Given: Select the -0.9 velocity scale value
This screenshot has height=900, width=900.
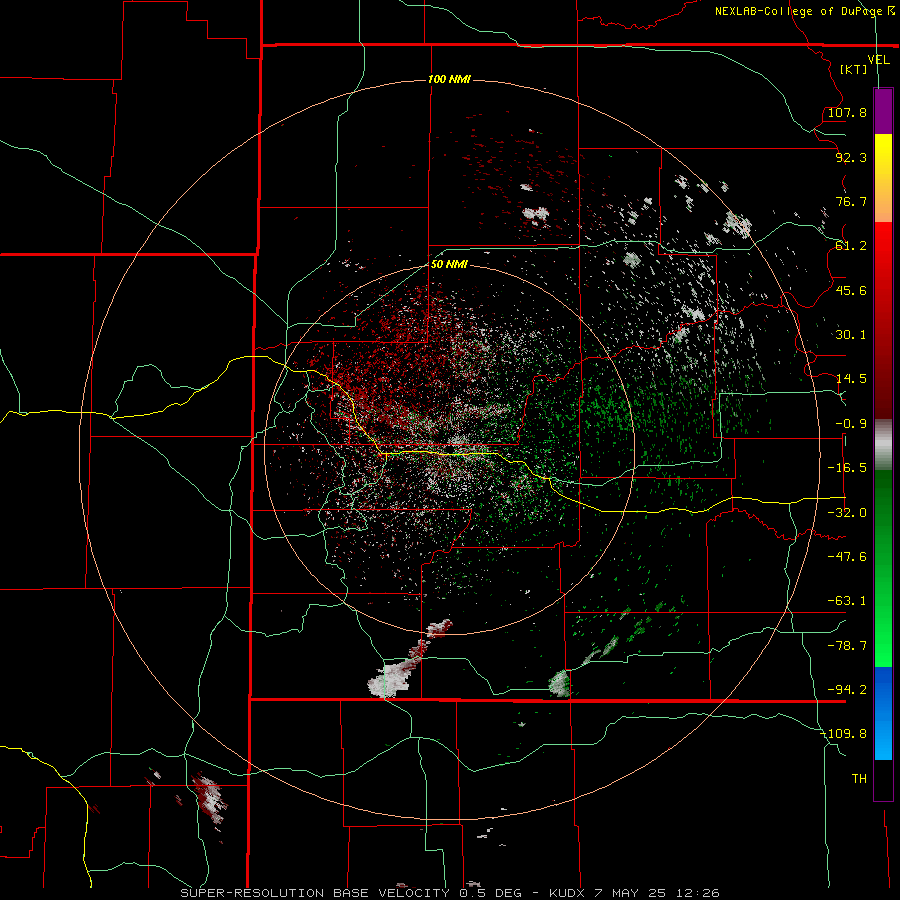Looking at the screenshot, I should click(851, 424).
